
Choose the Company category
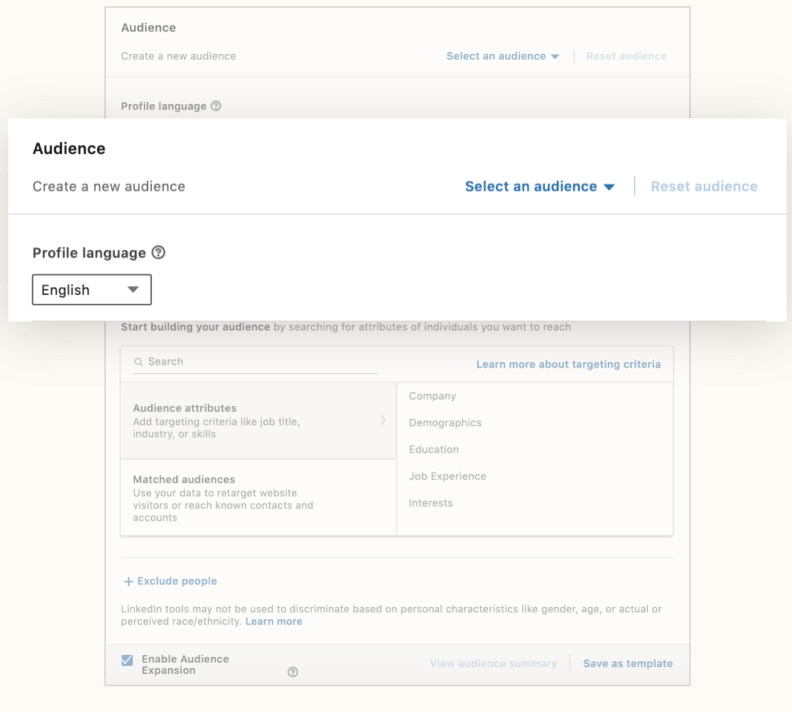[432, 396]
